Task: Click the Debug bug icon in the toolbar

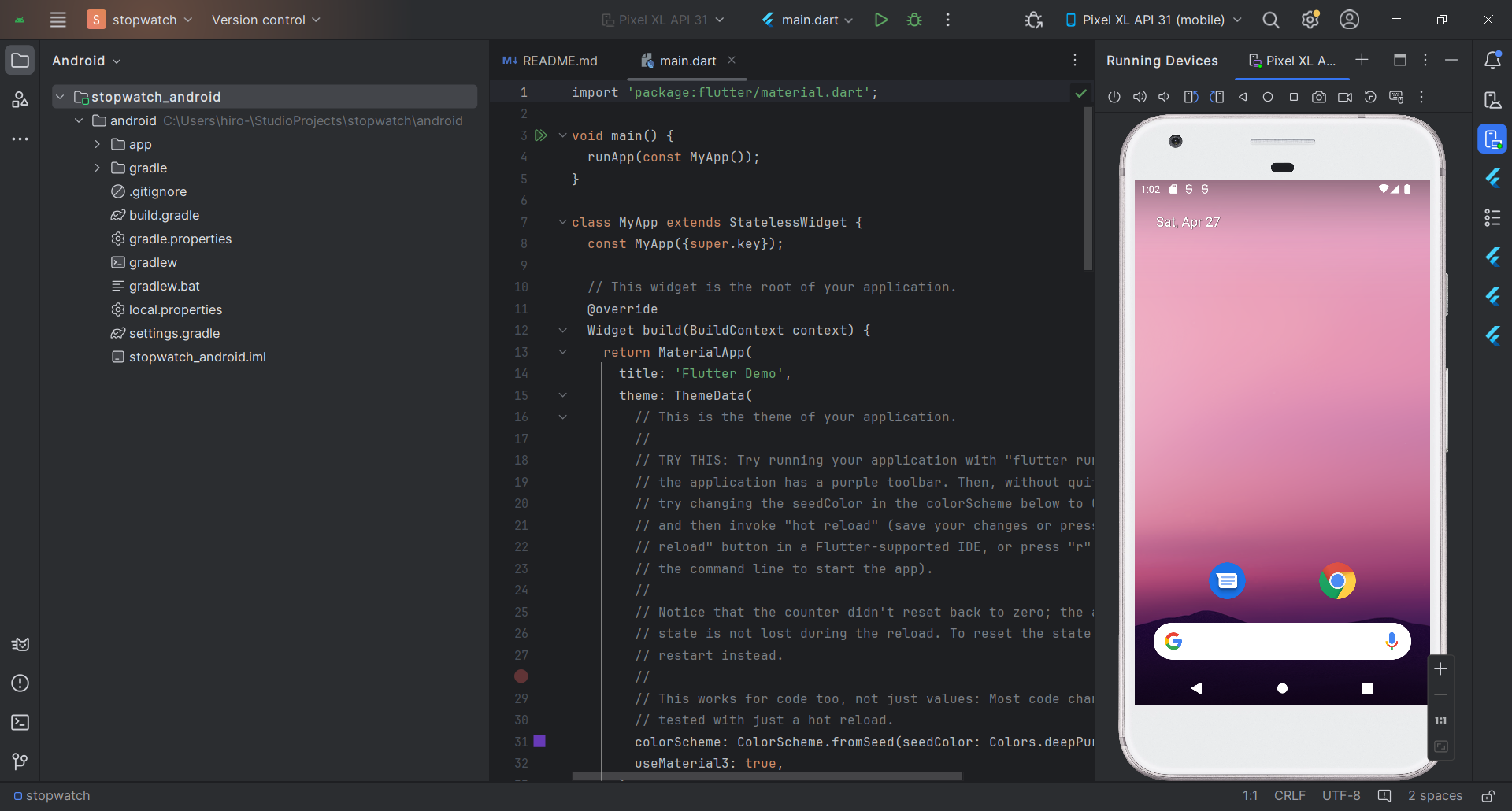Action: point(914,20)
